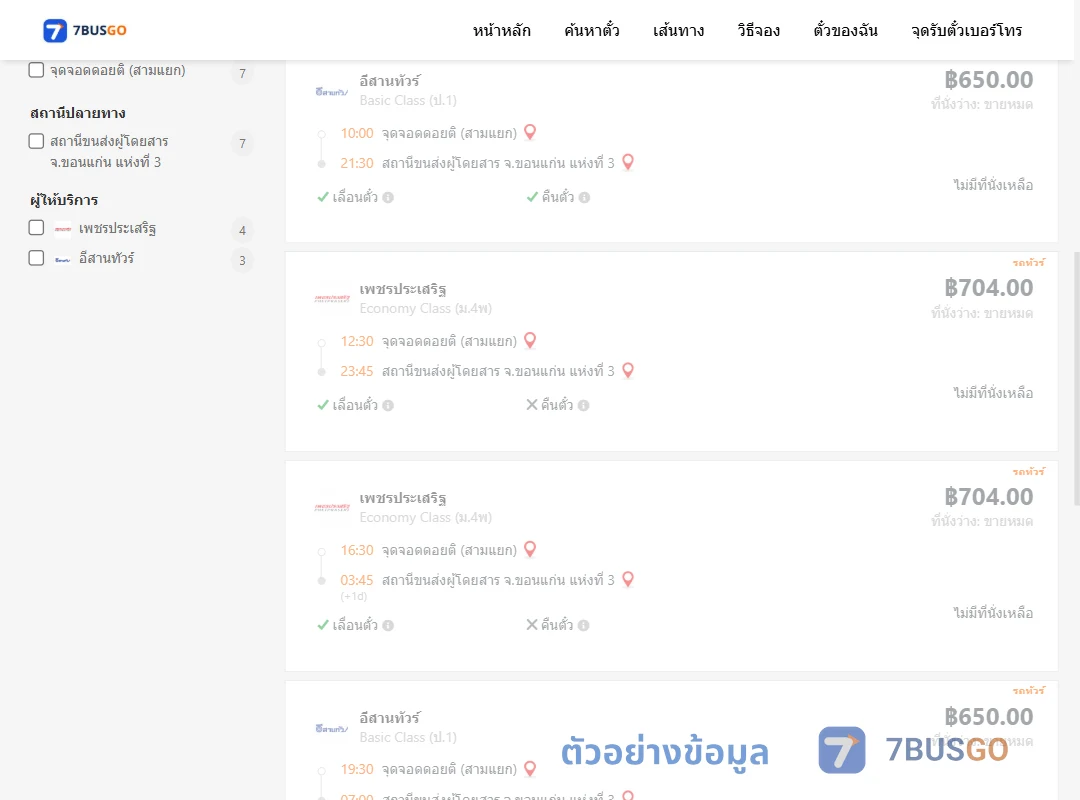Open map pin for 19:30 departure stop
This screenshot has height=800, width=1080.
(x=530, y=768)
